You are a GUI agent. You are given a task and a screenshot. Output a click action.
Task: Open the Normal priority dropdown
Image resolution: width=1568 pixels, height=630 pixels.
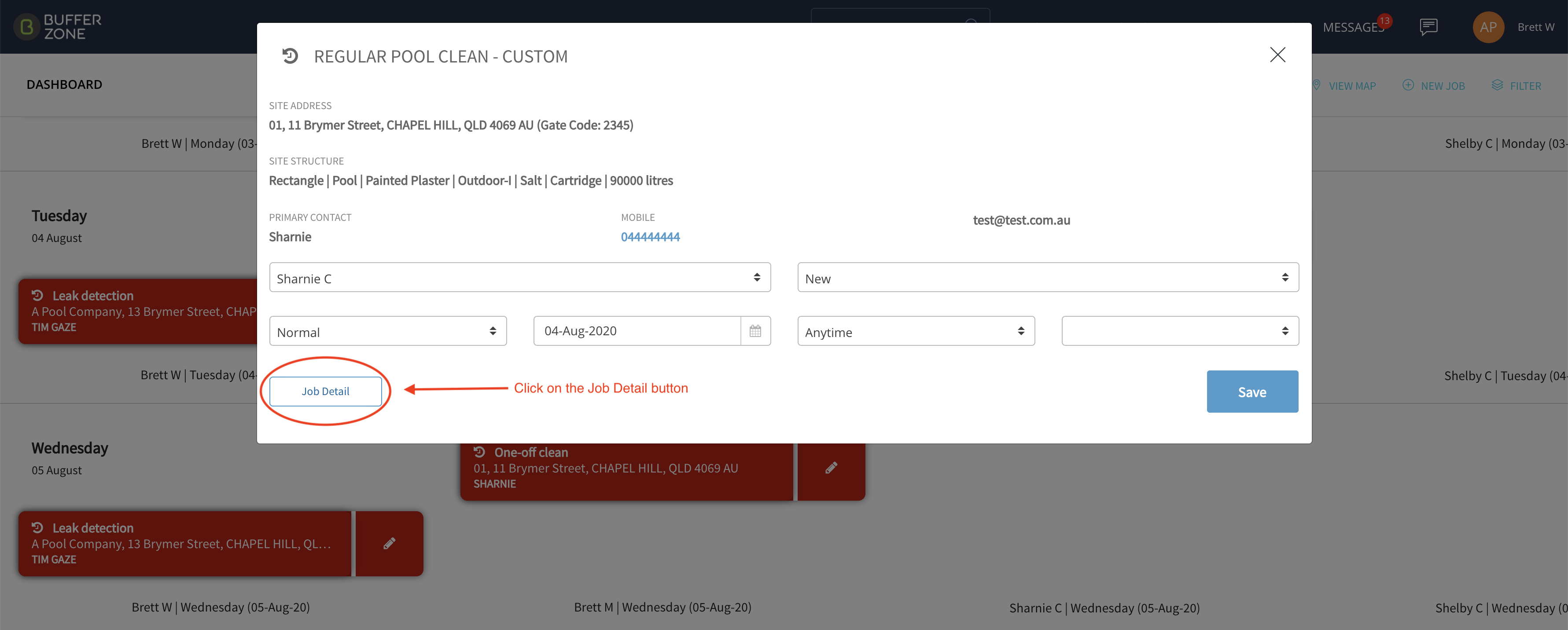[388, 331]
